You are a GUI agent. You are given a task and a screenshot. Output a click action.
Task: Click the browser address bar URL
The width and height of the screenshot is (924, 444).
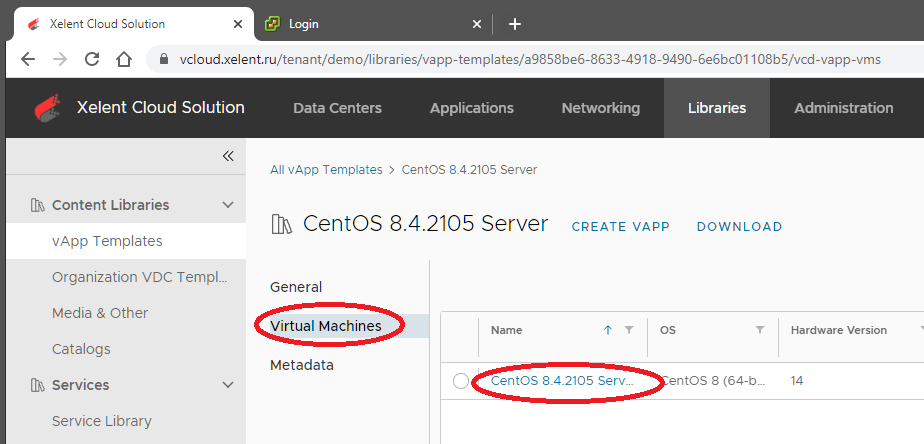(530, 59)
